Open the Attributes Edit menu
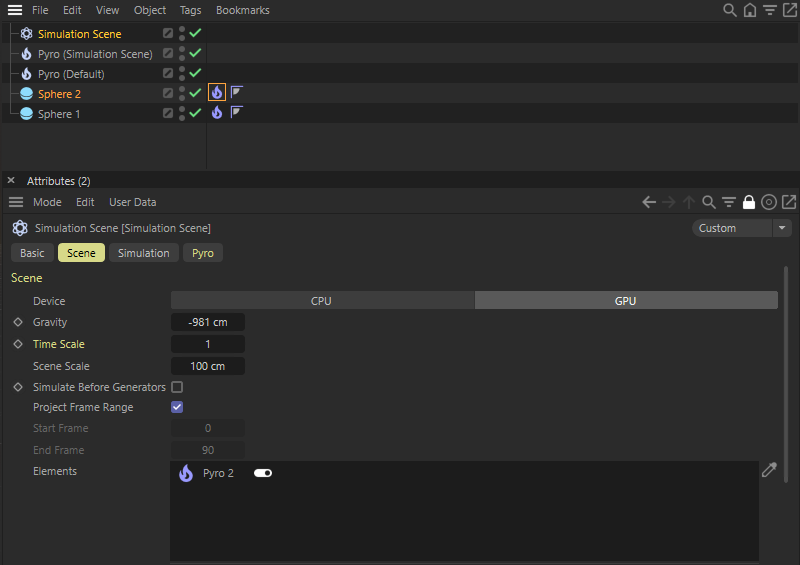 point(85,202)
